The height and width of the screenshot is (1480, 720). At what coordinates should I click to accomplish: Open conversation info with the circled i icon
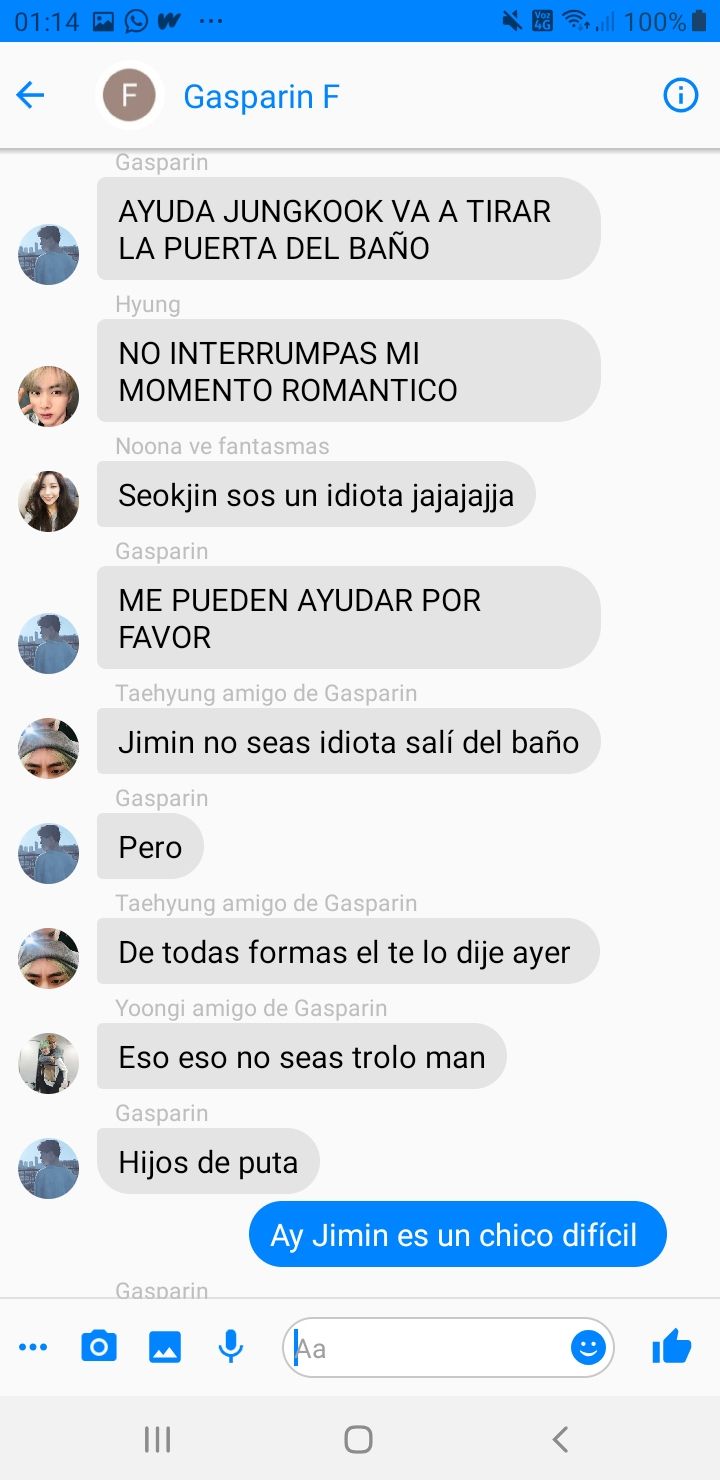click(x=681, y=96)
